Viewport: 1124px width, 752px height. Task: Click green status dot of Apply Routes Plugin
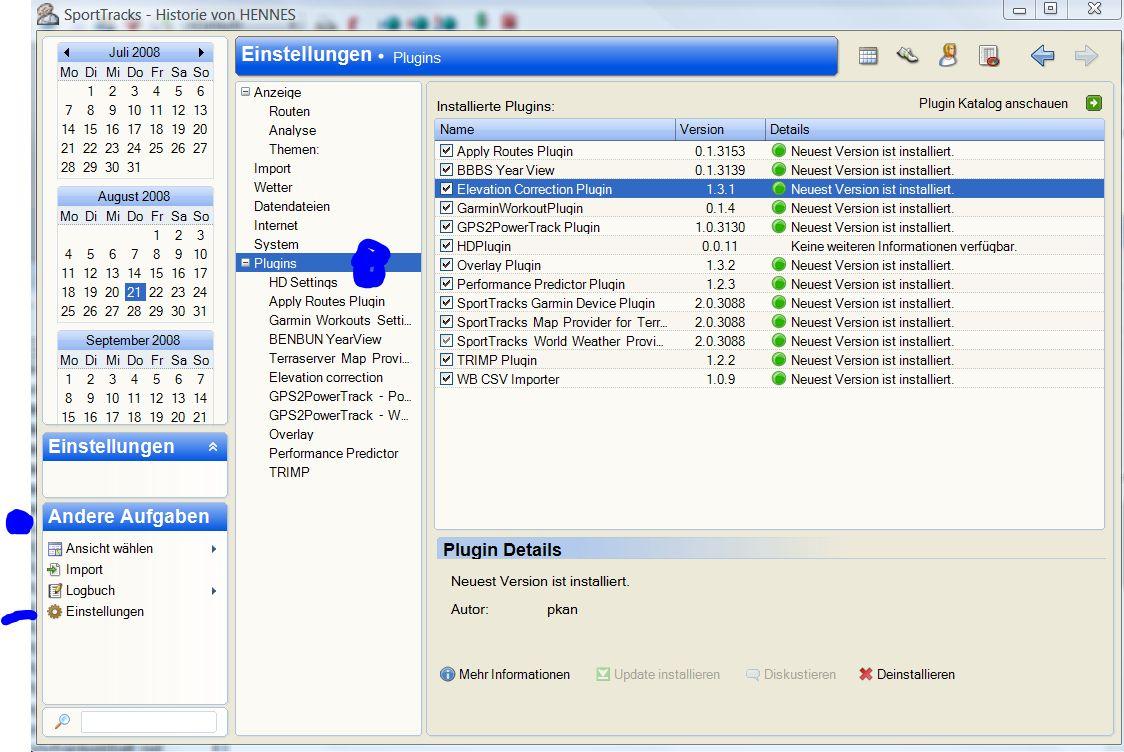point(778,151)
